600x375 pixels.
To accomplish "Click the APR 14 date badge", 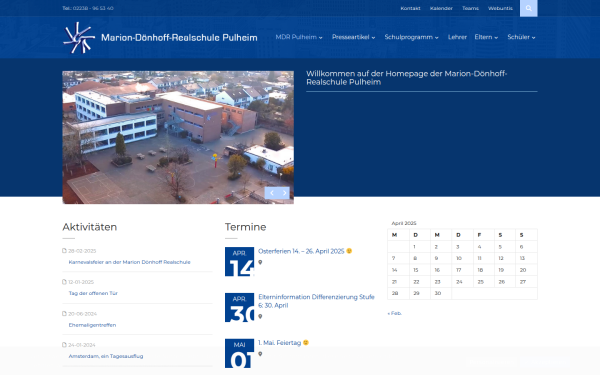I will pos(240,262).
